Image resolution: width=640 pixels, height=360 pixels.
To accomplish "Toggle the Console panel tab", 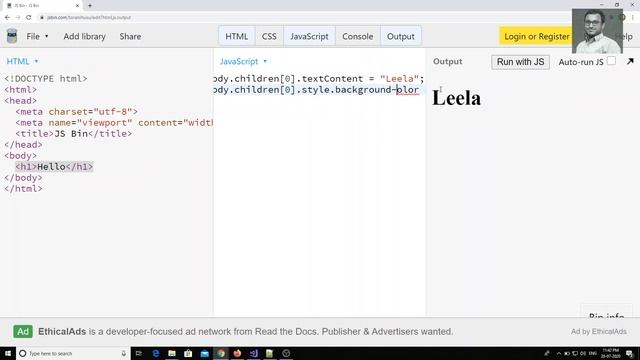I will [358, 36].
